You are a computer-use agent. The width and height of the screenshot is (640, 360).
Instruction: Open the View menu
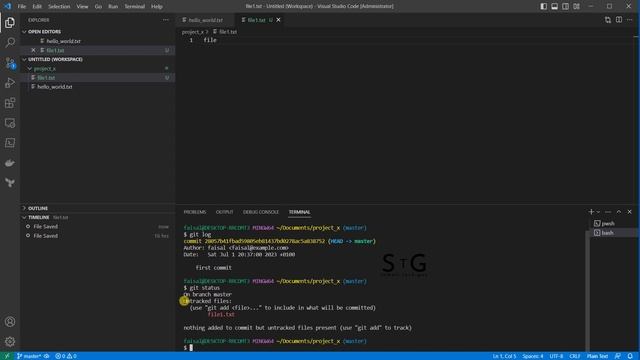[x=82, y=7]
